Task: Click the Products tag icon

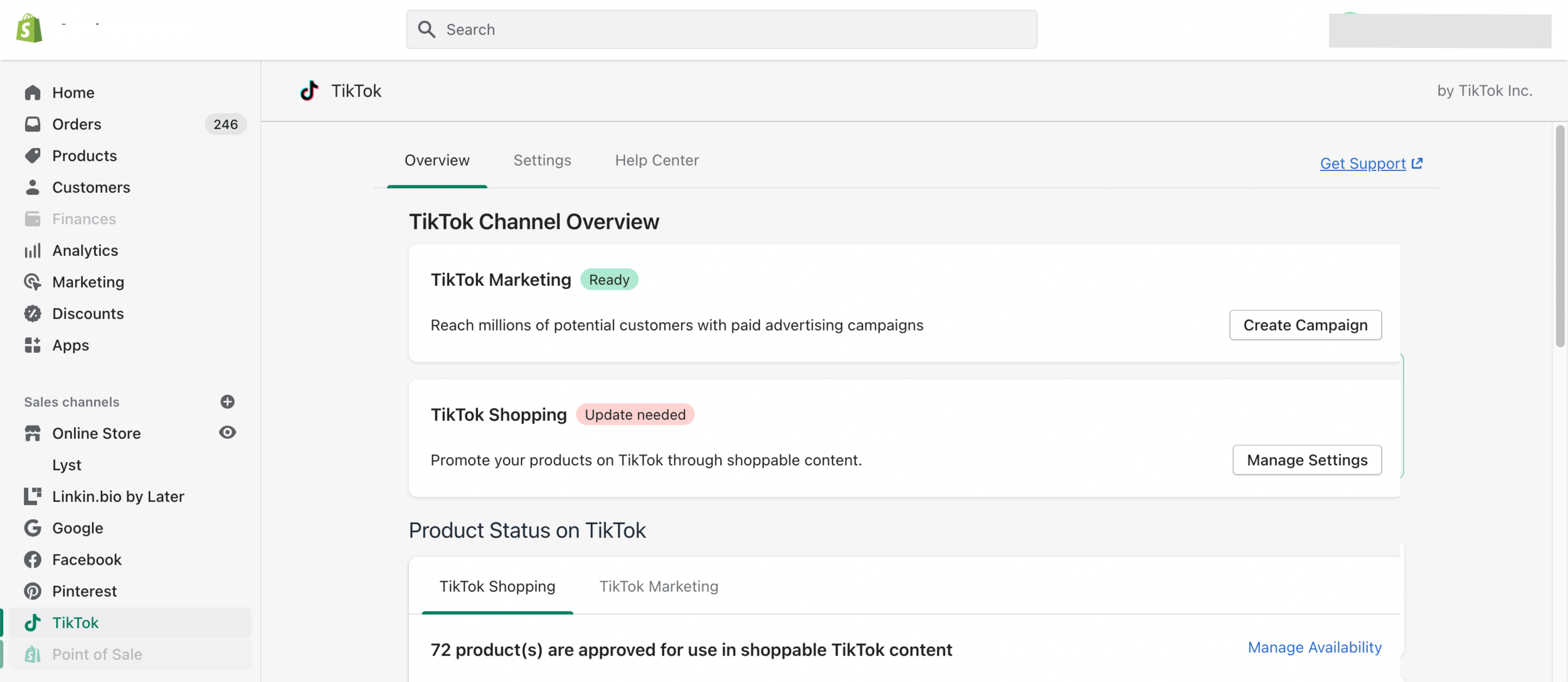Action: (33, 155)
